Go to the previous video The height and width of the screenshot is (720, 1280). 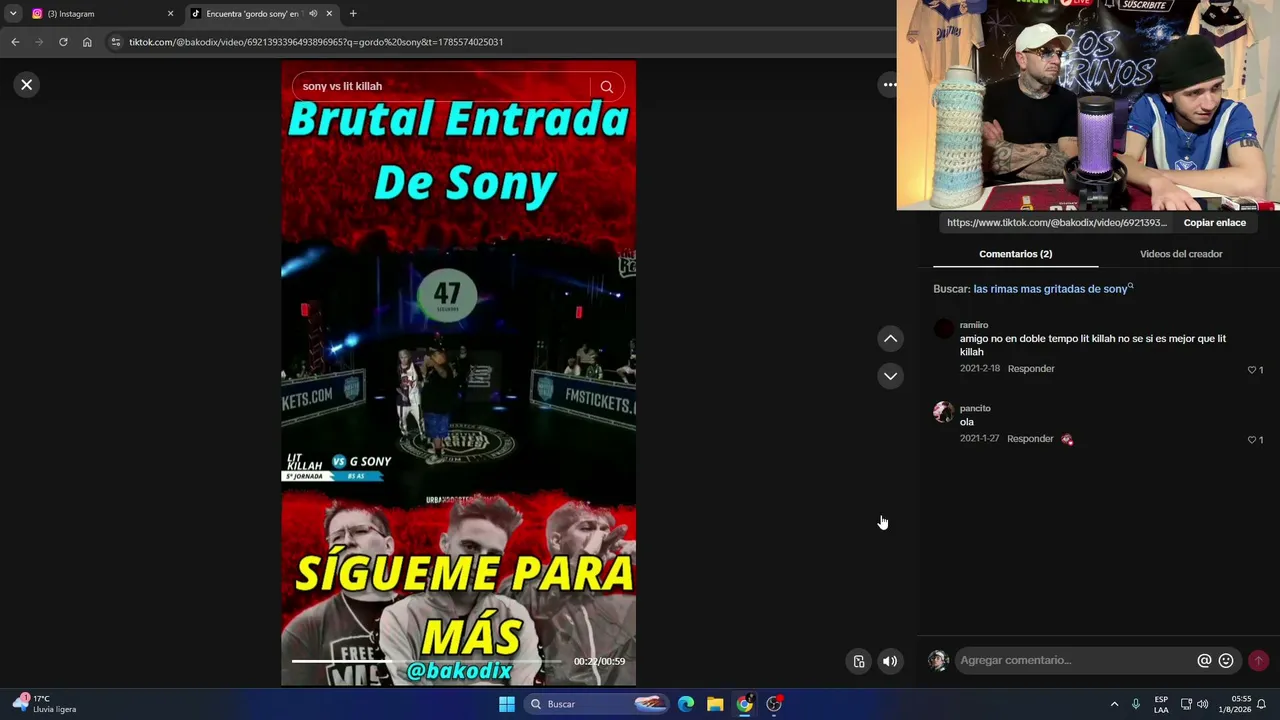[x=890, y=339]
